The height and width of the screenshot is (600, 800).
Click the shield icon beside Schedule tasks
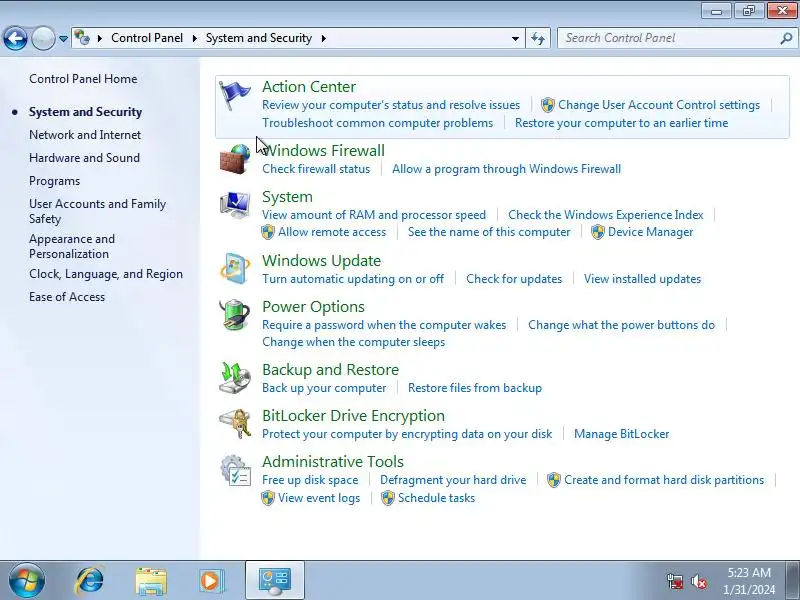click(388, 498)
